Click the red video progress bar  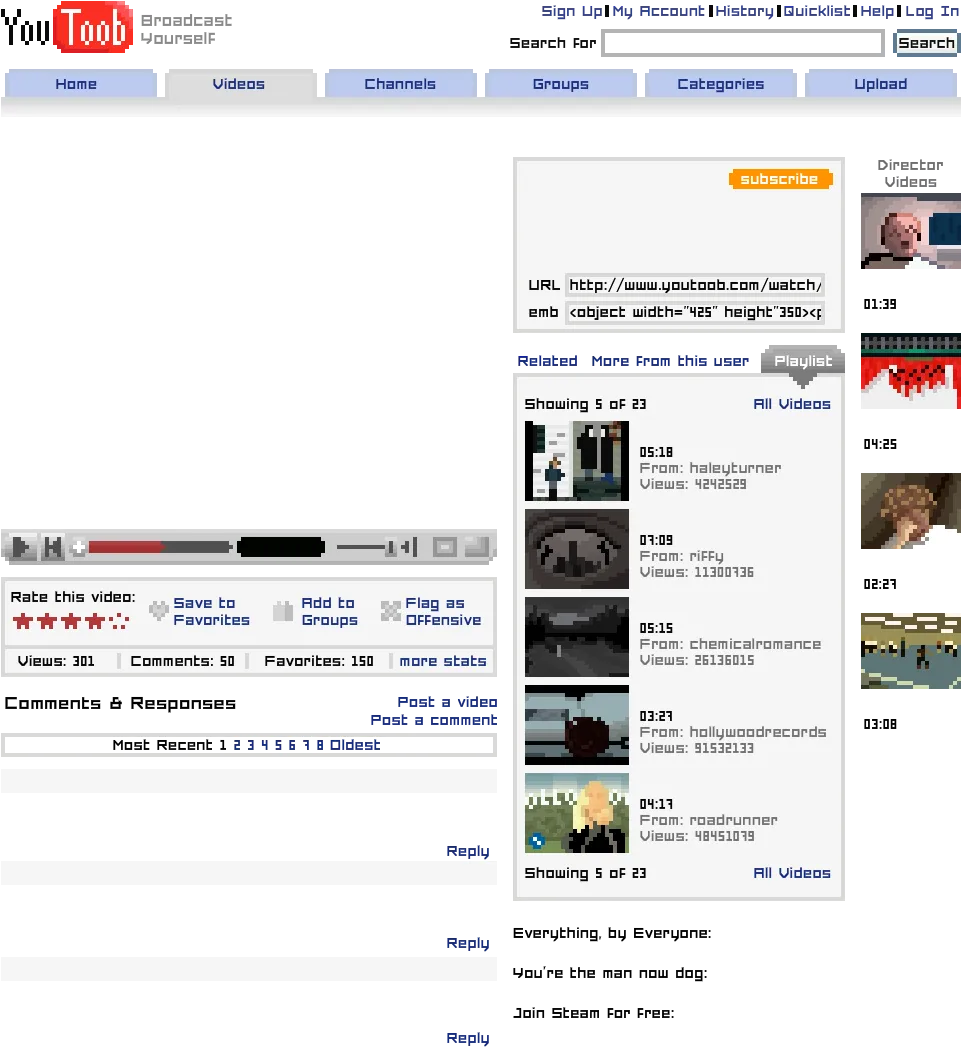126,548
